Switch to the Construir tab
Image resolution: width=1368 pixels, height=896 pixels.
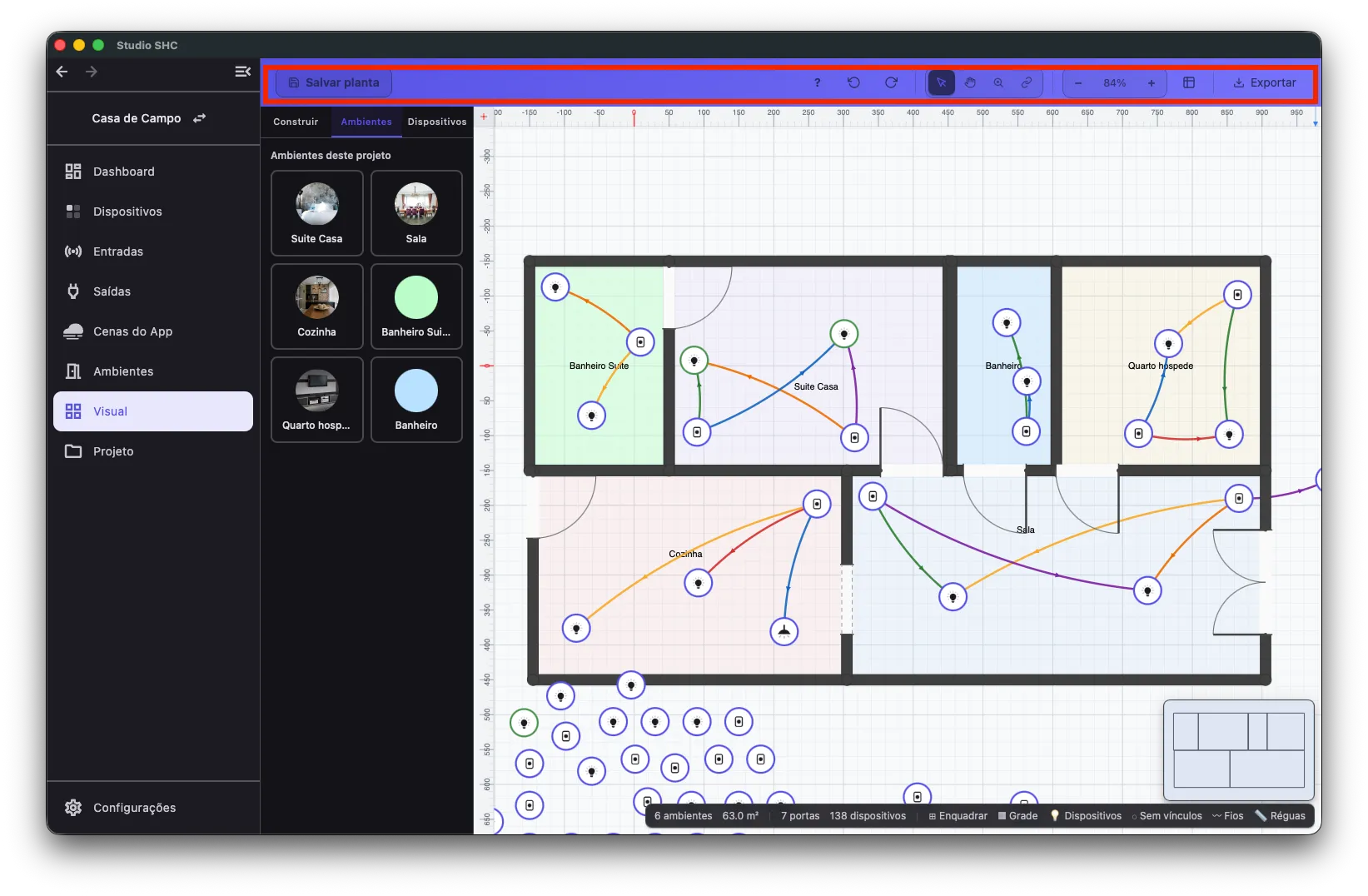tap(296, 122)
